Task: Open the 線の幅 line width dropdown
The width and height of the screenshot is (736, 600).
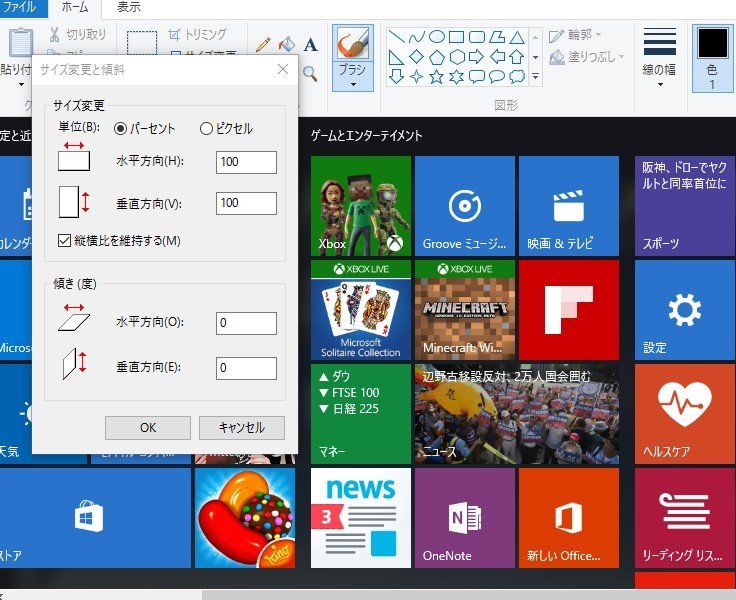Action: click(x=660, y=55)
